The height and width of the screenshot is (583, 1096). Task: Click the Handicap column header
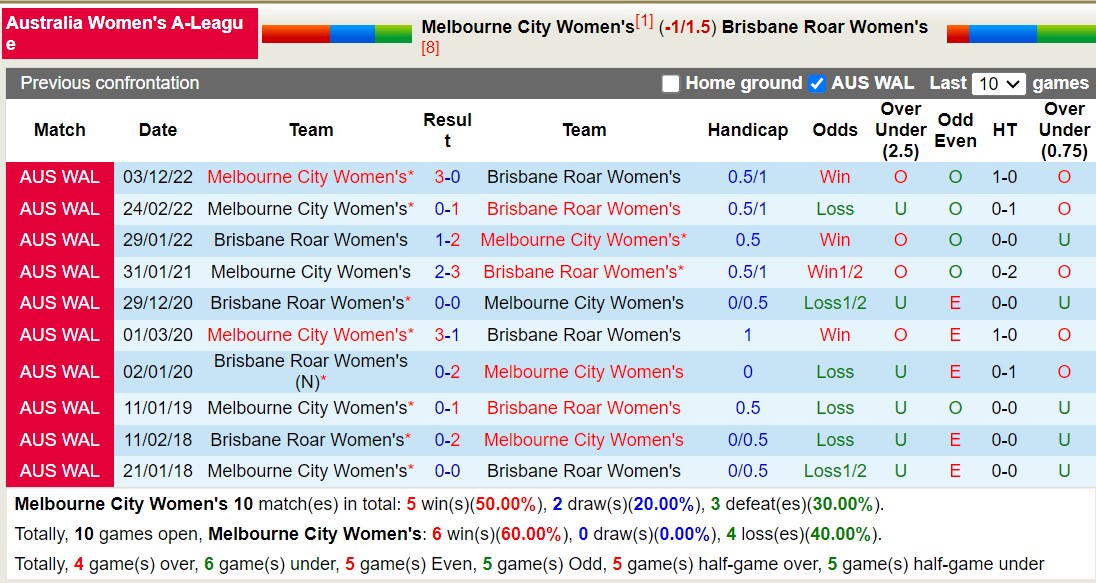pyautogui.click(x=747, y=129)
